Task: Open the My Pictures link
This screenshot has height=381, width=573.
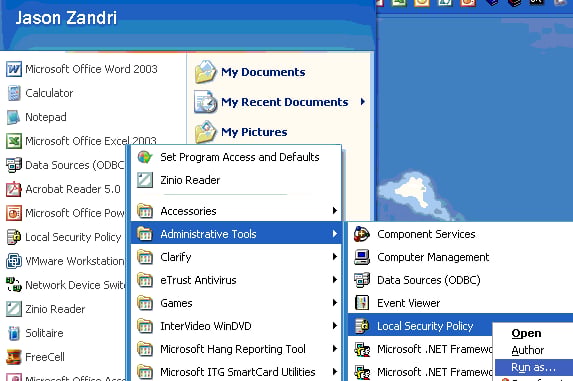Action: click(254, 132)
